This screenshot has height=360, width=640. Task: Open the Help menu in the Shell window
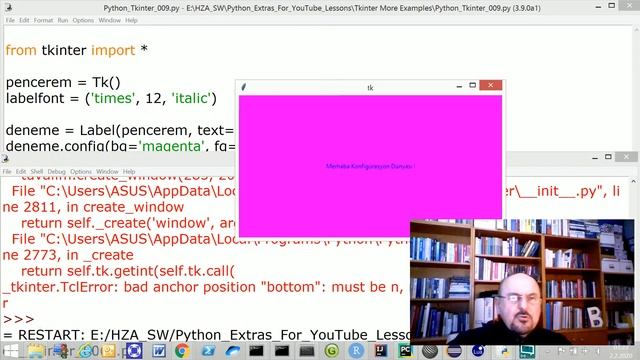click(129, 171)
